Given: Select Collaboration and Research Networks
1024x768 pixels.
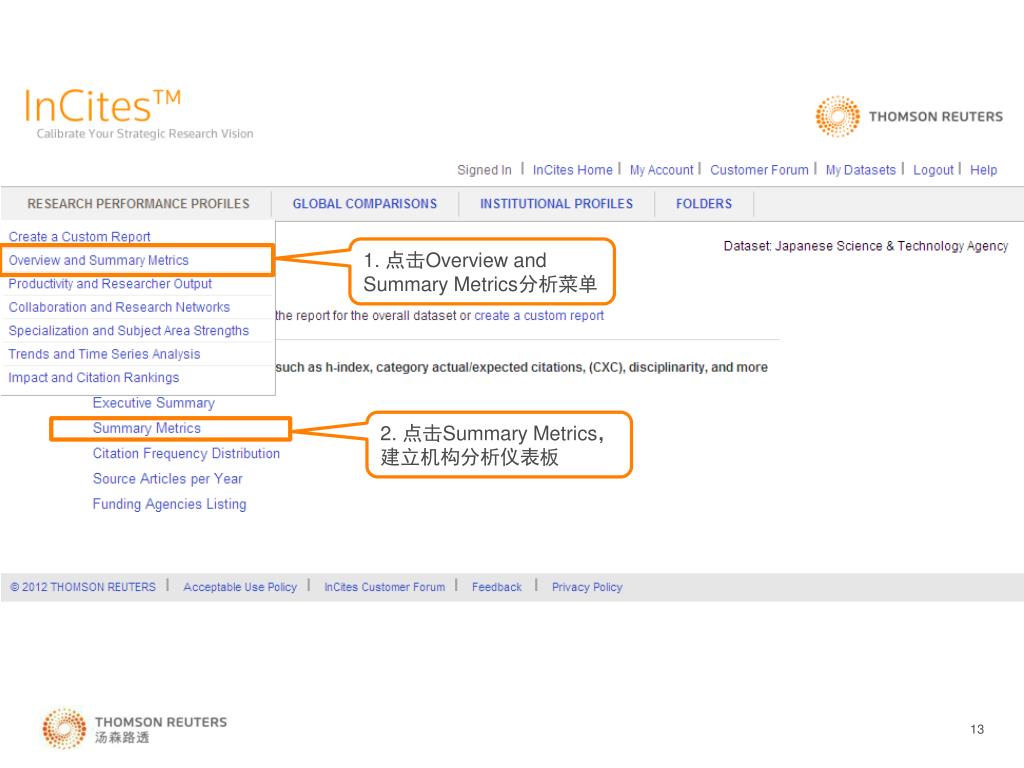Looking at the screenshot, I should pos(119,307).
